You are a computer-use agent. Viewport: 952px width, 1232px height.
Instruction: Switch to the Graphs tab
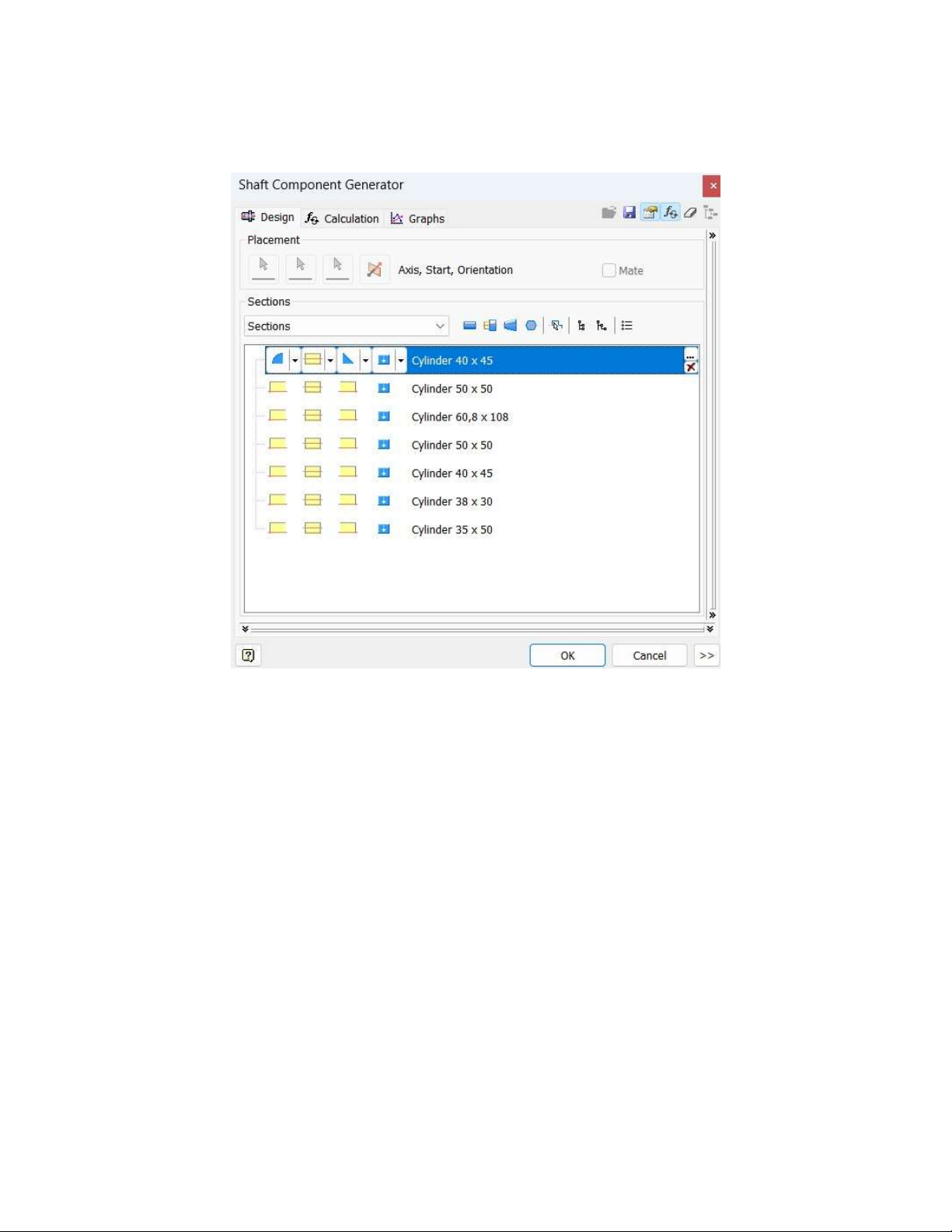pyautogui.click(x=418, y=218)
